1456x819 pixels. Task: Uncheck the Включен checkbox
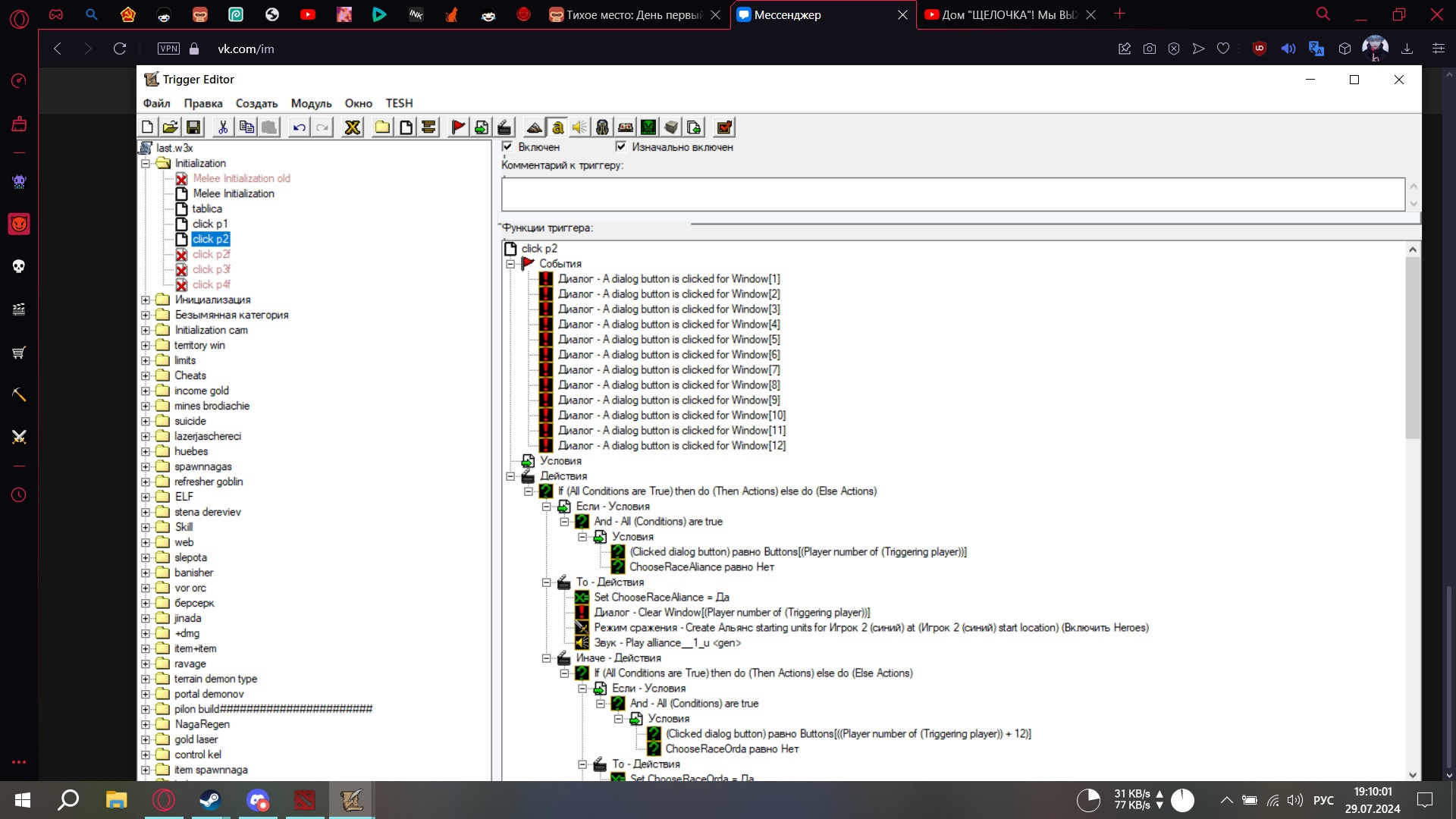point(507,146)
